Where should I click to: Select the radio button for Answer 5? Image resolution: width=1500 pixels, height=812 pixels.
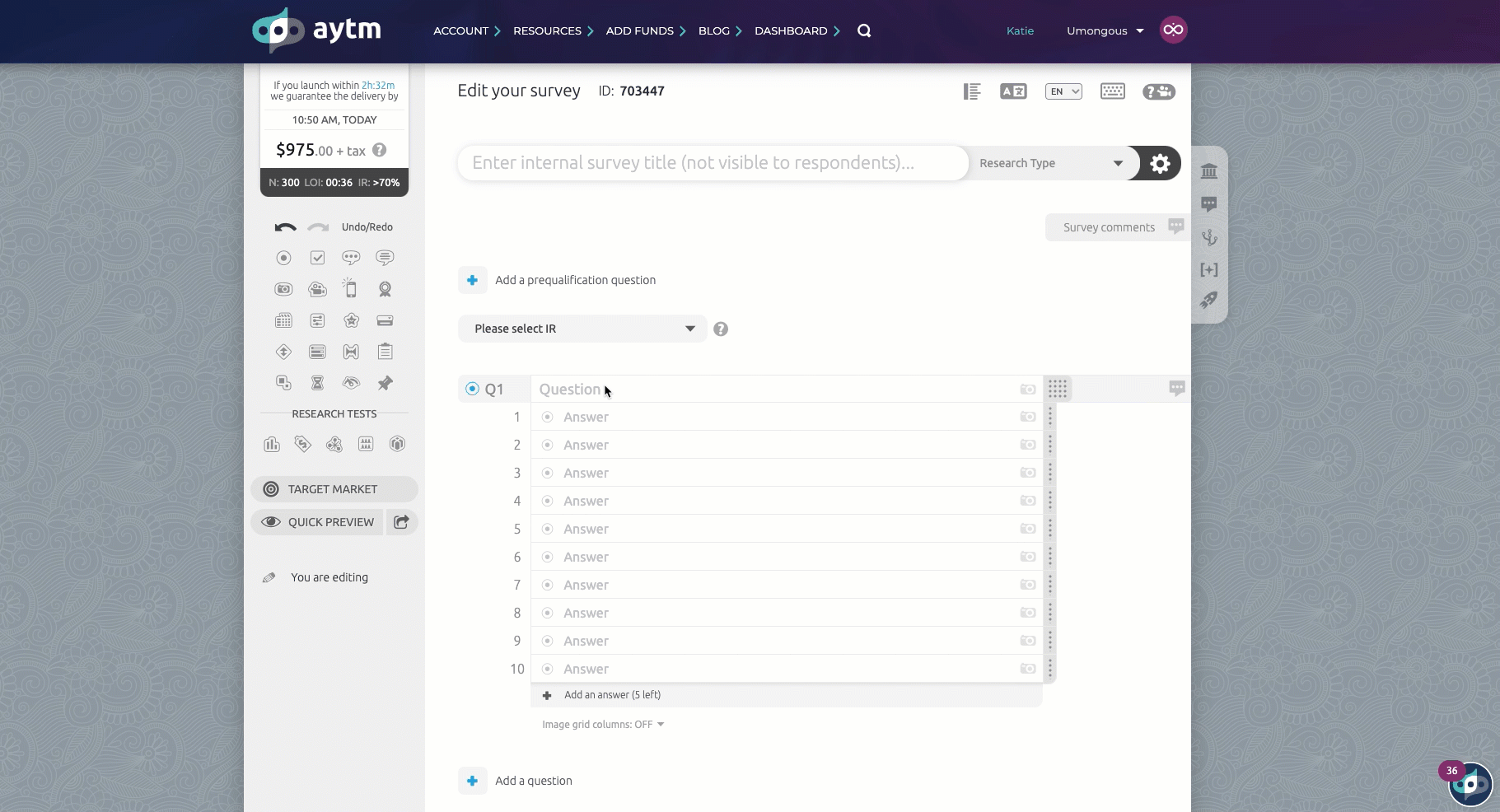click(x=547, y=530)
